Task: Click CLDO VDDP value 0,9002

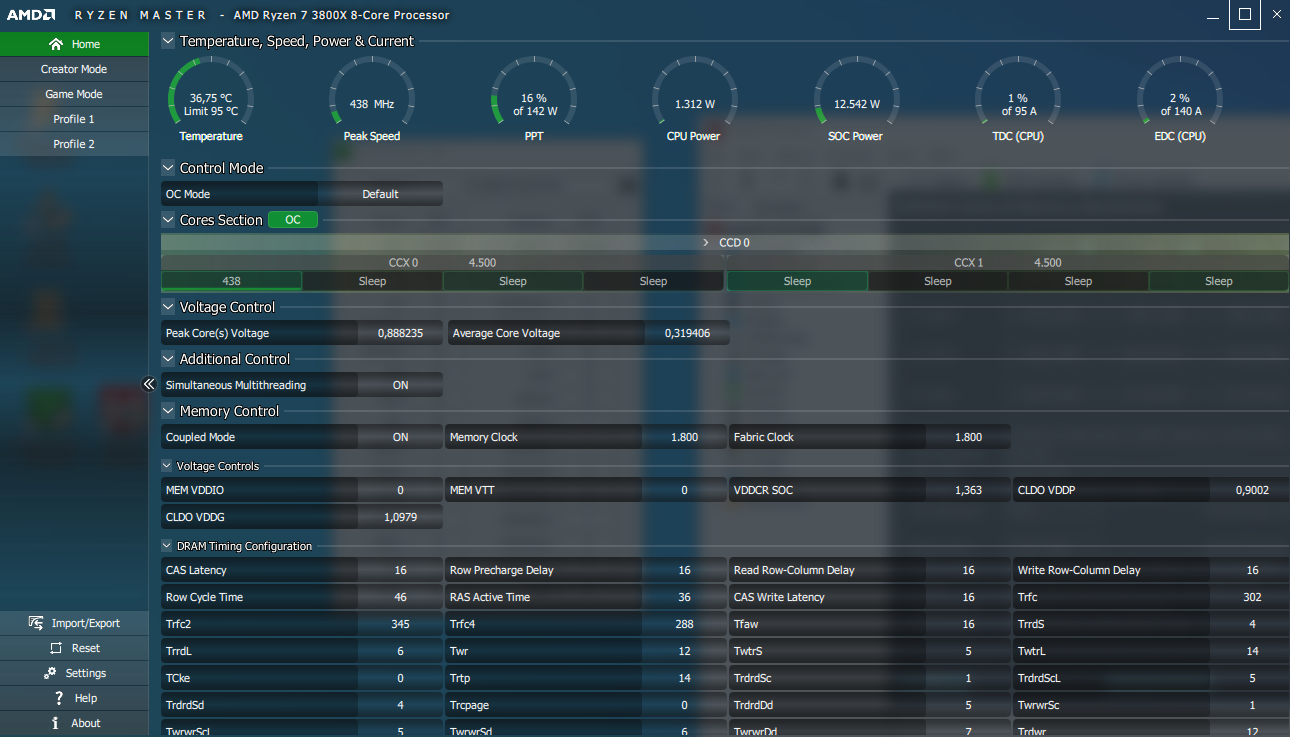Action: click(x=1252, y=490)
